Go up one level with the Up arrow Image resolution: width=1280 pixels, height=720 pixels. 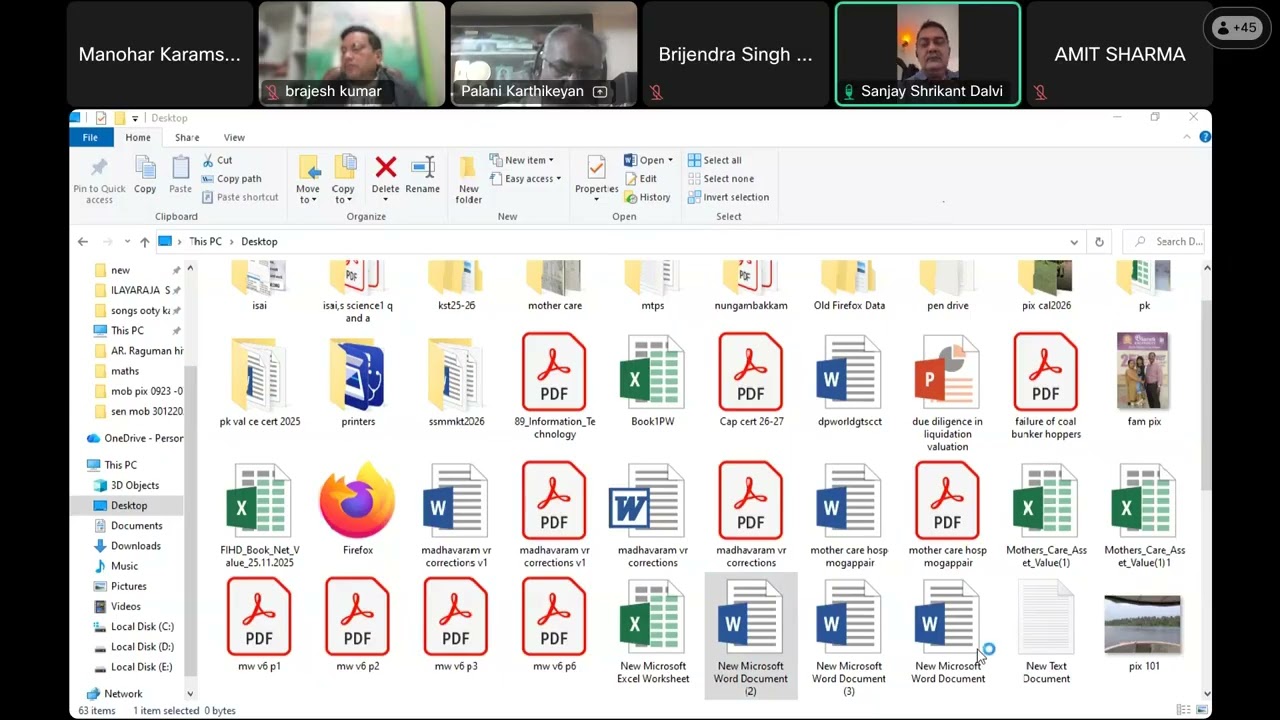[145, 242]
